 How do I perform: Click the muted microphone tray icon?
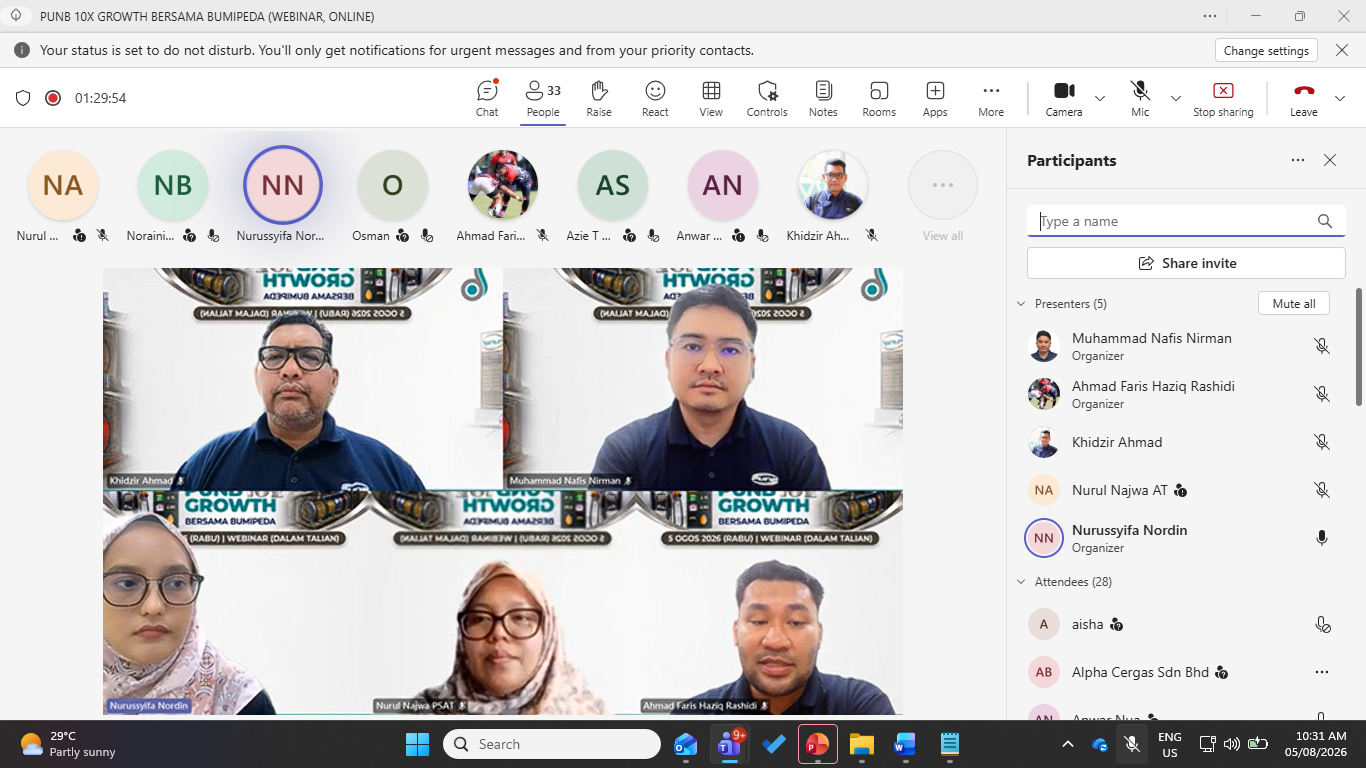pyautogui.click(x=1132, y=744)
